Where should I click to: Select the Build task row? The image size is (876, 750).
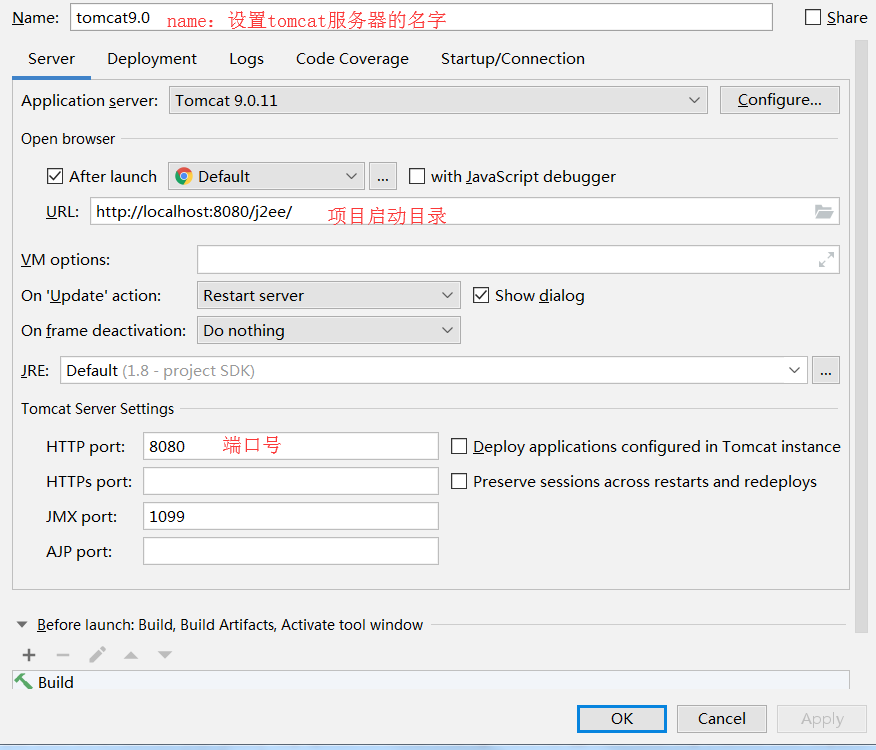pos(431,681)
